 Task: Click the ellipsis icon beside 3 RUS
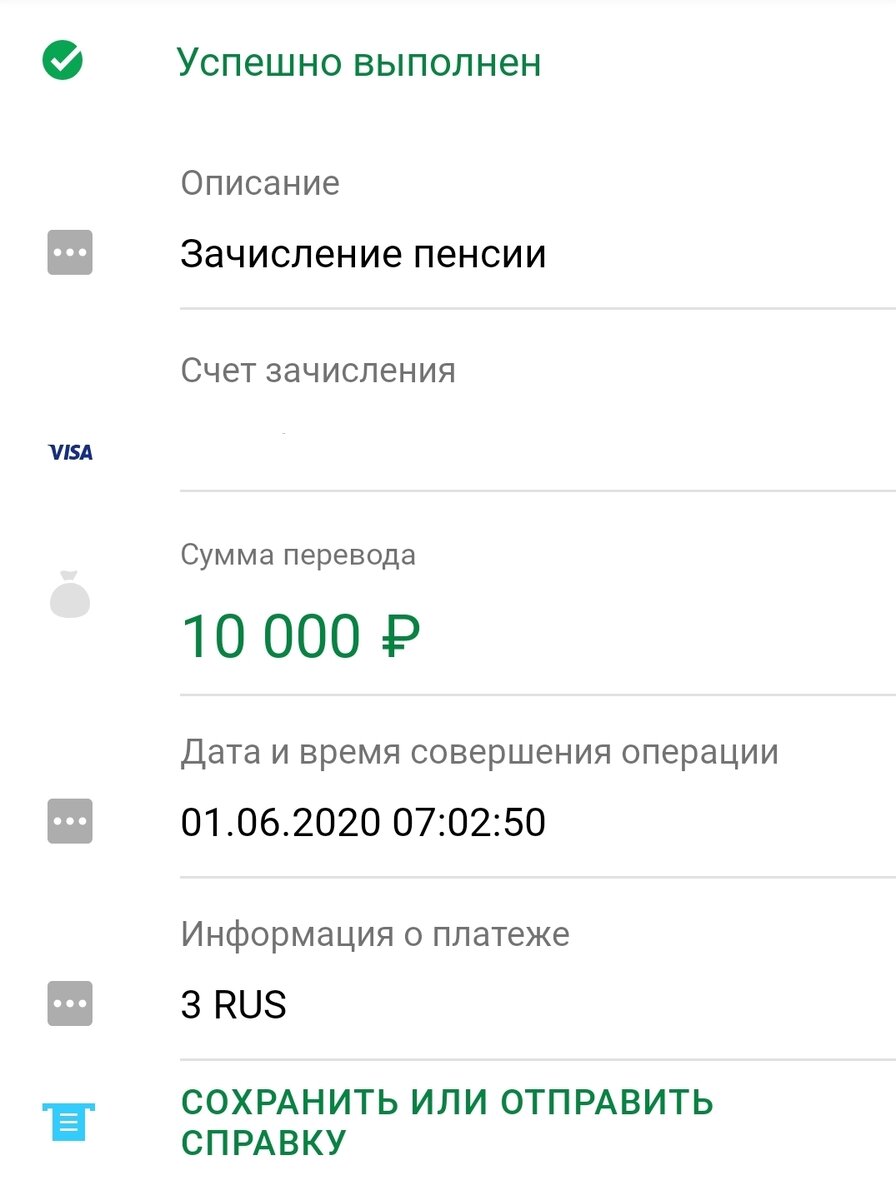tap(70, 1003)
